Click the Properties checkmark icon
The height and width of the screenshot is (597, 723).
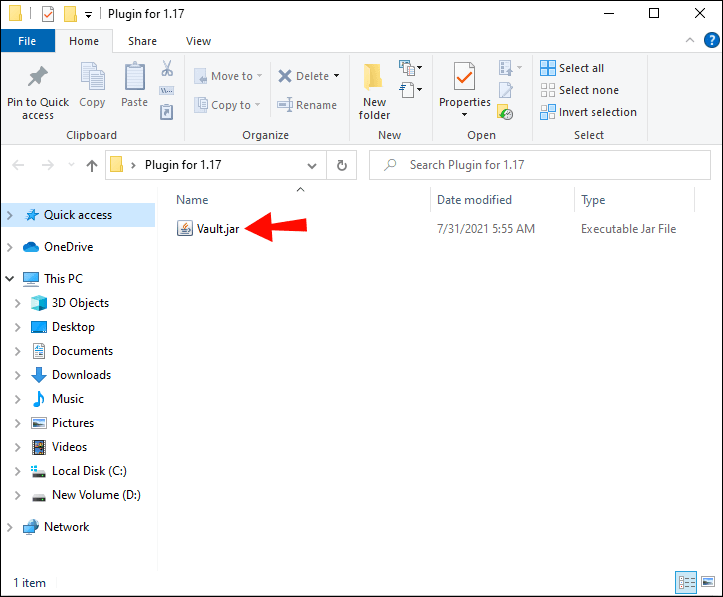pyautogui.click(x=464, y=77)
